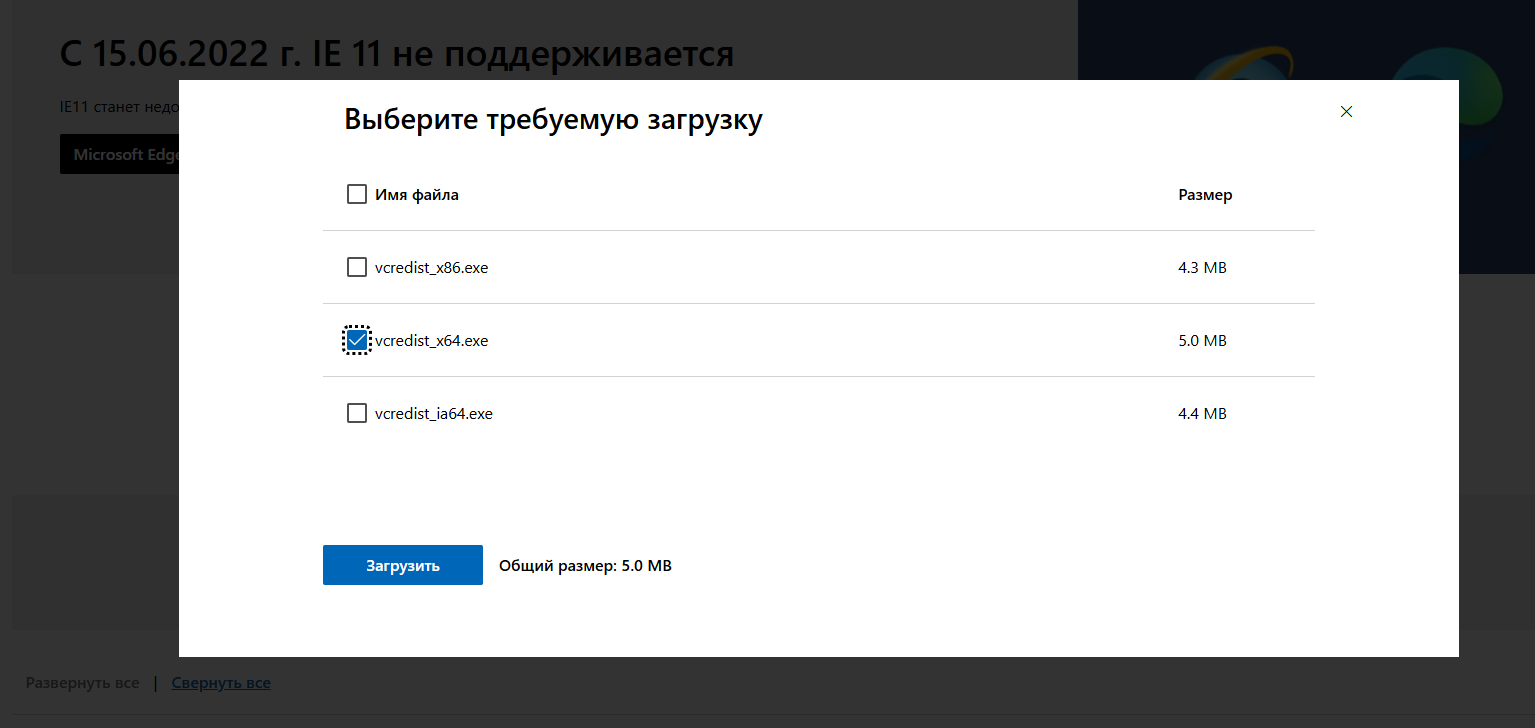Click the Имя файла column header

[x=417, y=195]
